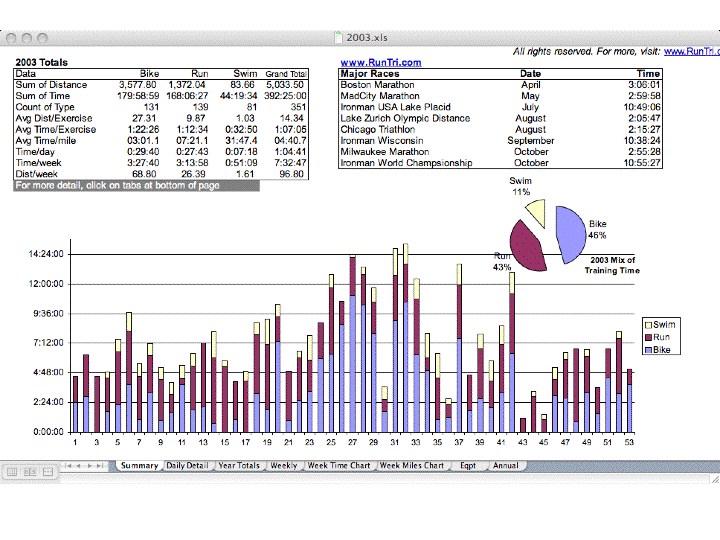
Task: Follow the www.RunTri.com link above Major Races
Action: pyautogui.click(x=381, y=62)
